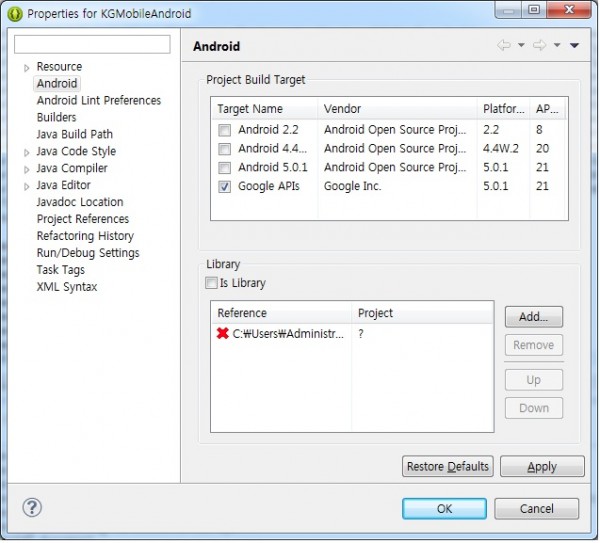Open the view menu dropdown triangle

574,45
